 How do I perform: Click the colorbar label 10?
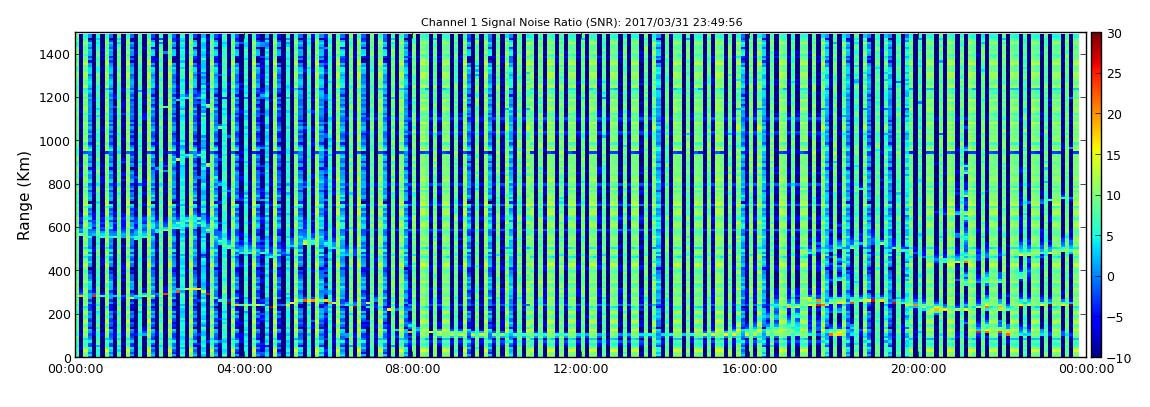(x=1114, y=195)
